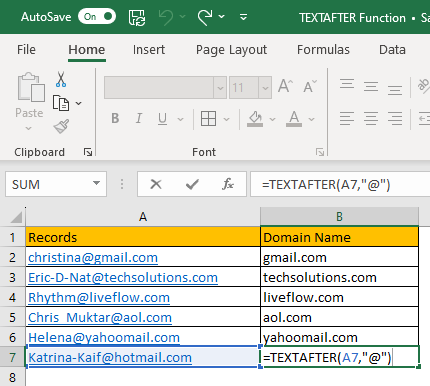Open Customize Quick Access Toolbar menu
Screen dimensions: 430x386
tap(244, 17)
